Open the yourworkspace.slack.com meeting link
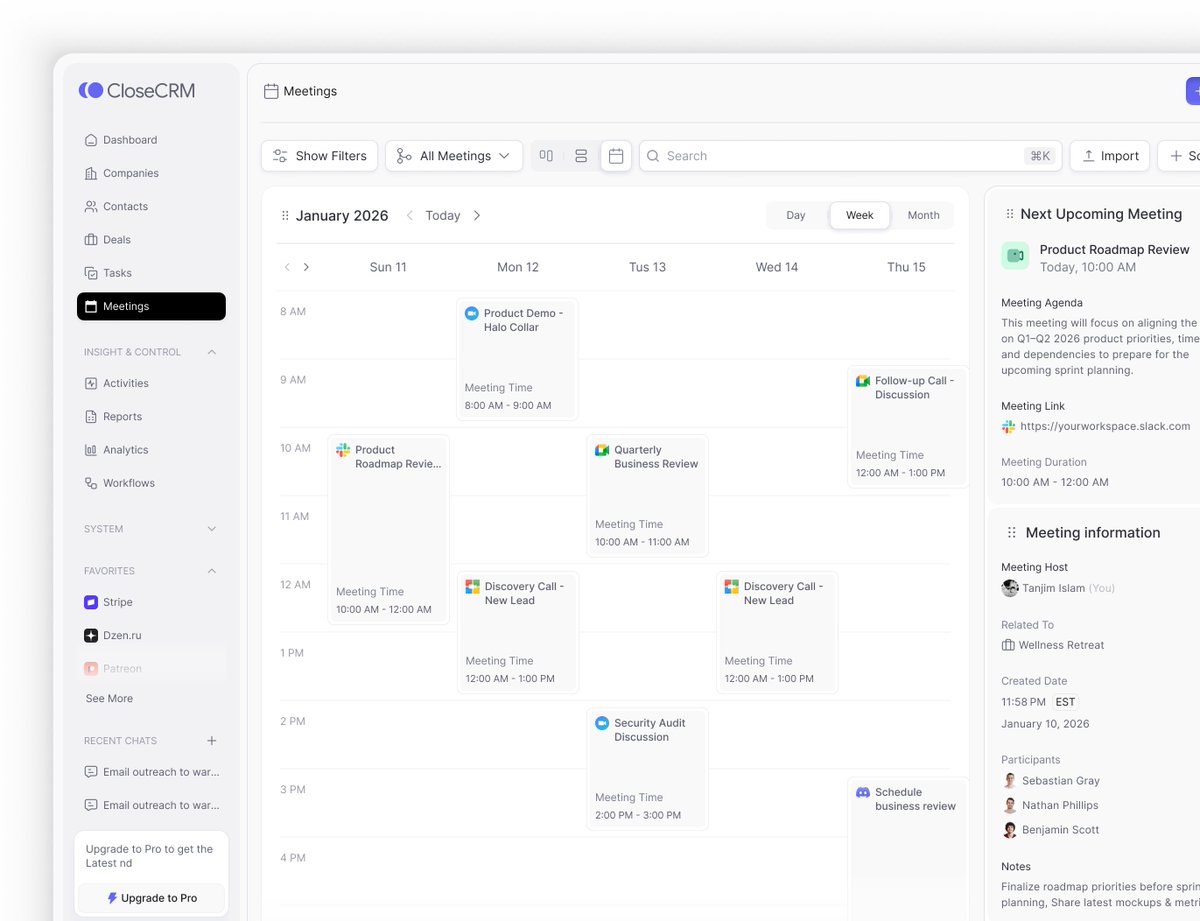The image size is (1200, 921). (1105, 426)
